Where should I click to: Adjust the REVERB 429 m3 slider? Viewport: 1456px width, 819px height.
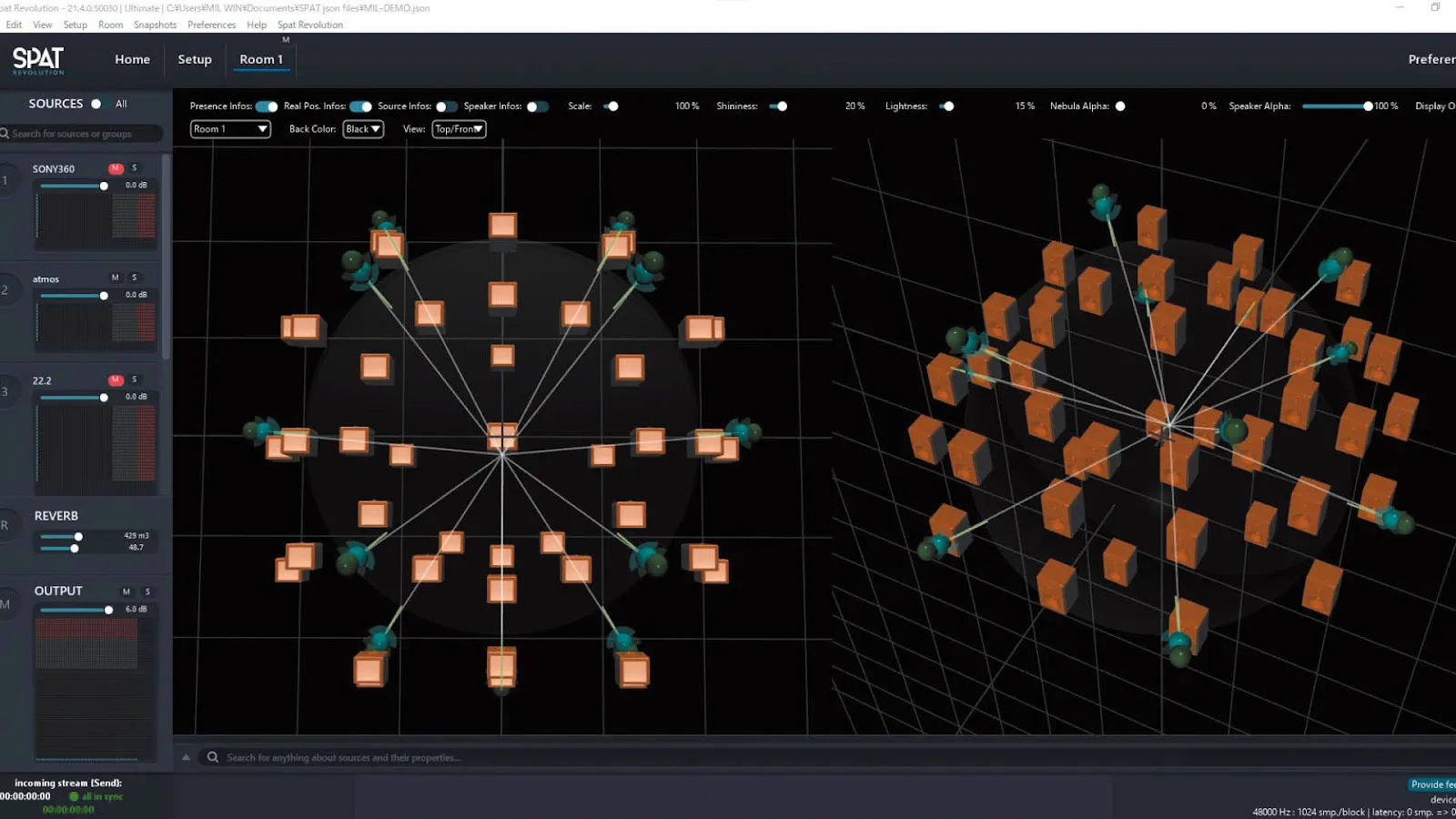click(61, 537)
